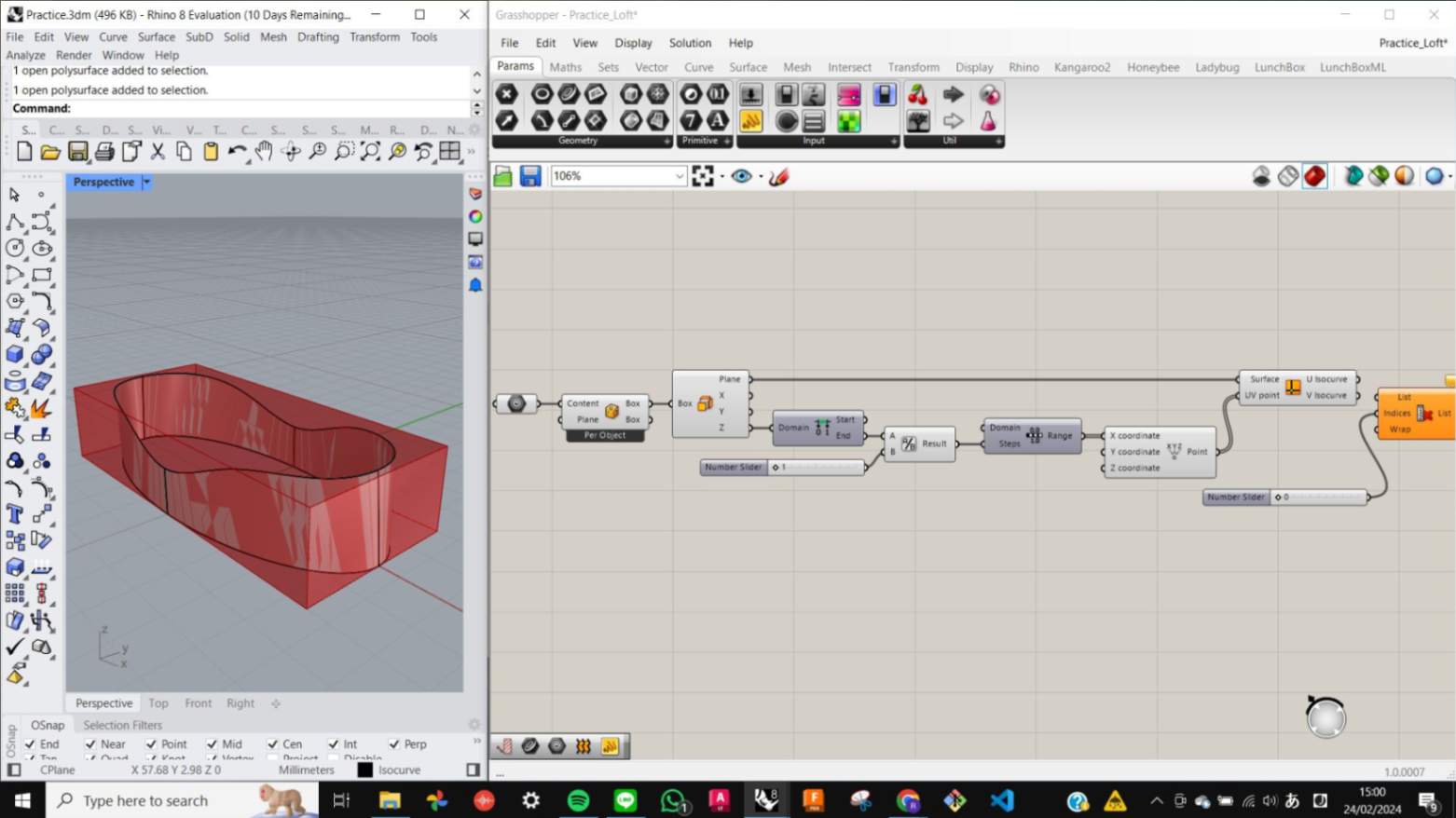Click the Paste clipboard icon in Rhino
The width and height of the screenshot is (1456, 818).
pyautogui.click(x=211, y=151)
